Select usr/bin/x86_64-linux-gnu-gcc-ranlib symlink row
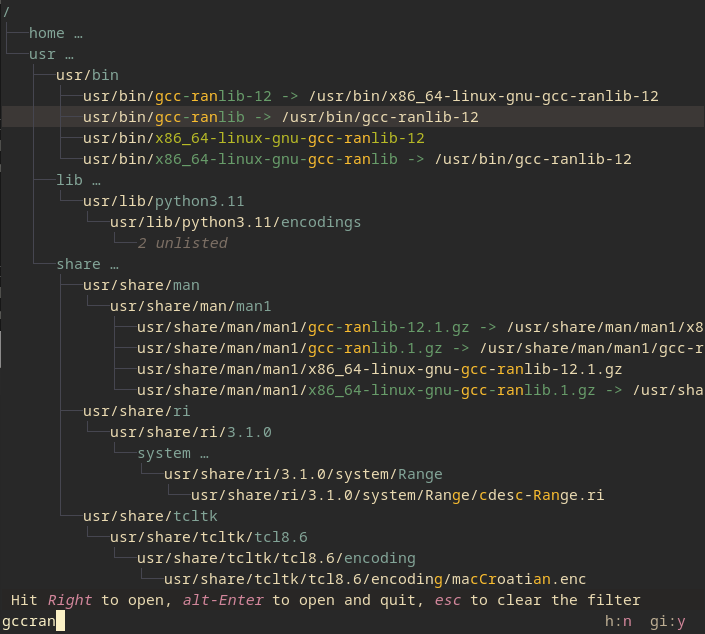This screenshot has height=634, width=705. (x=357, y=159)
